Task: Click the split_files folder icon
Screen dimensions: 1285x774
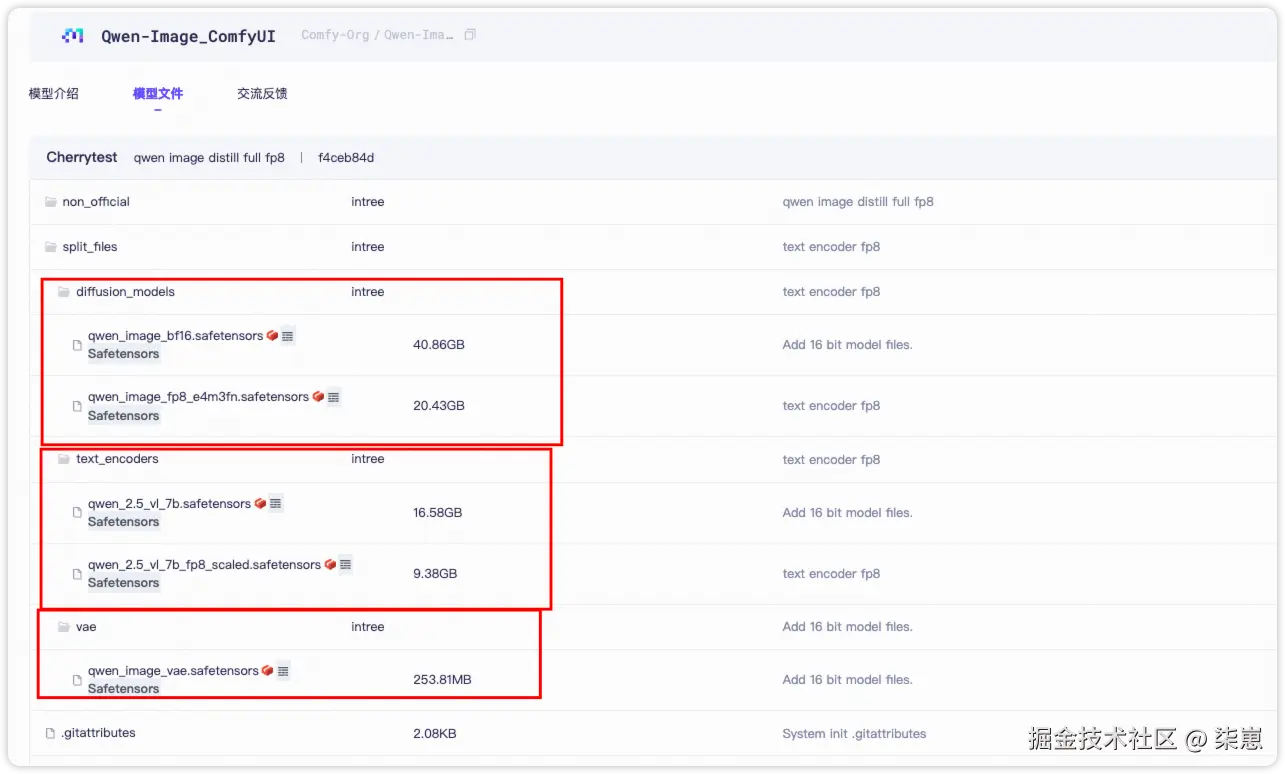Action: point(51,247)
